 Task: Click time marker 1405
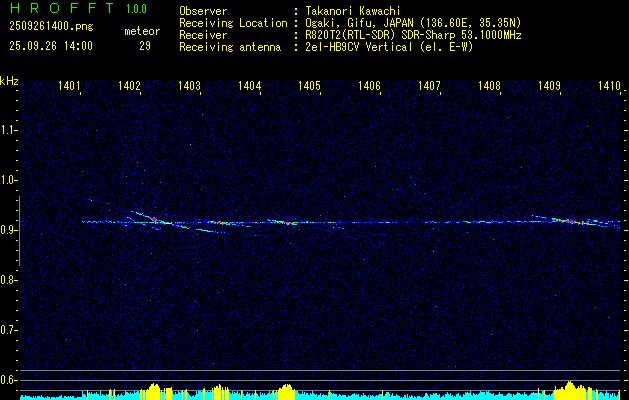(310, 85)
